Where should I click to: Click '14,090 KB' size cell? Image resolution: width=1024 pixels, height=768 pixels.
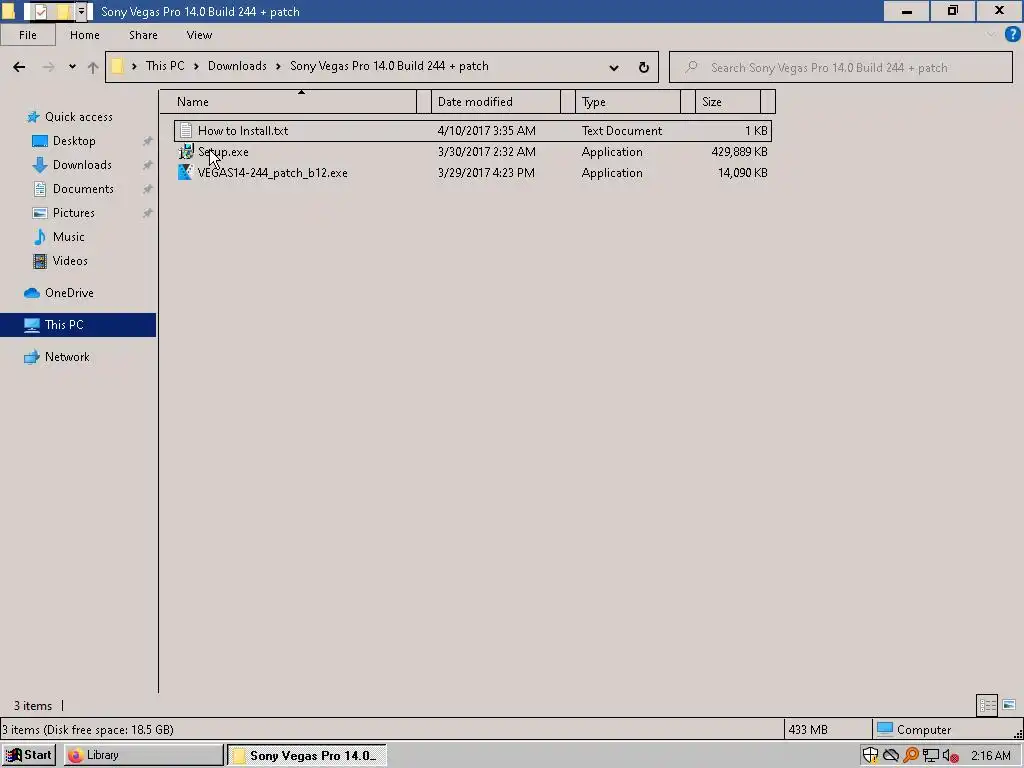click(x=742, y=172)
